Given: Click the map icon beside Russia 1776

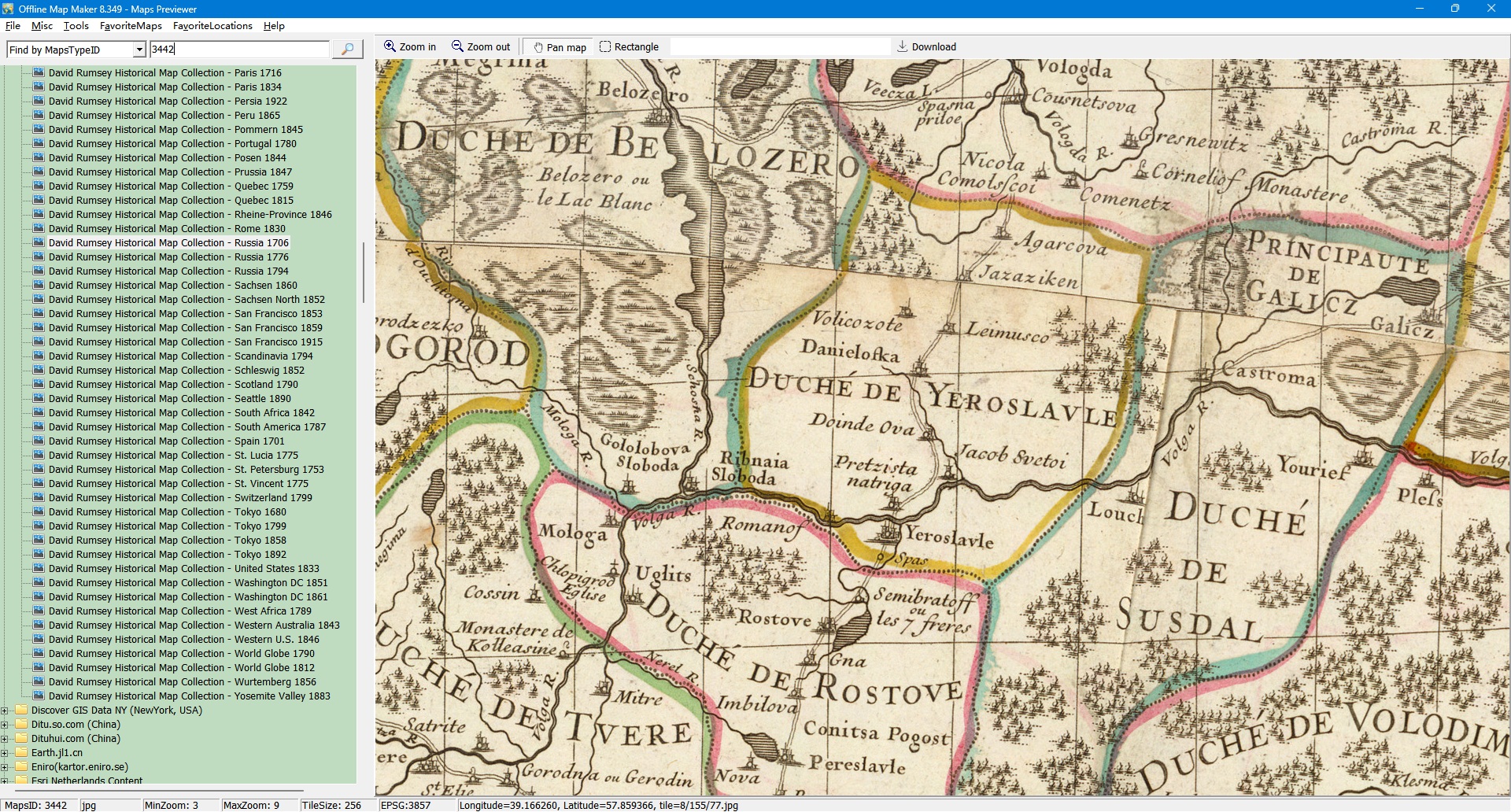Looking at the screenshot, I should 39,257.
